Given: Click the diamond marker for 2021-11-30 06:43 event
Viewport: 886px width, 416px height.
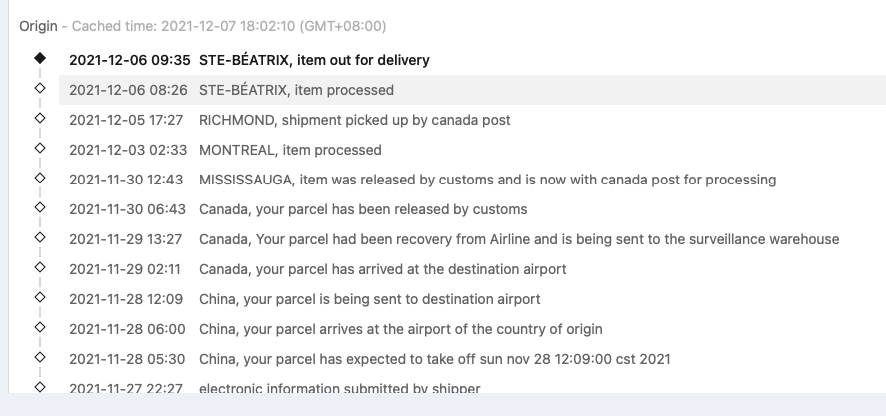Looking at the screenshot, I should 40,207.
